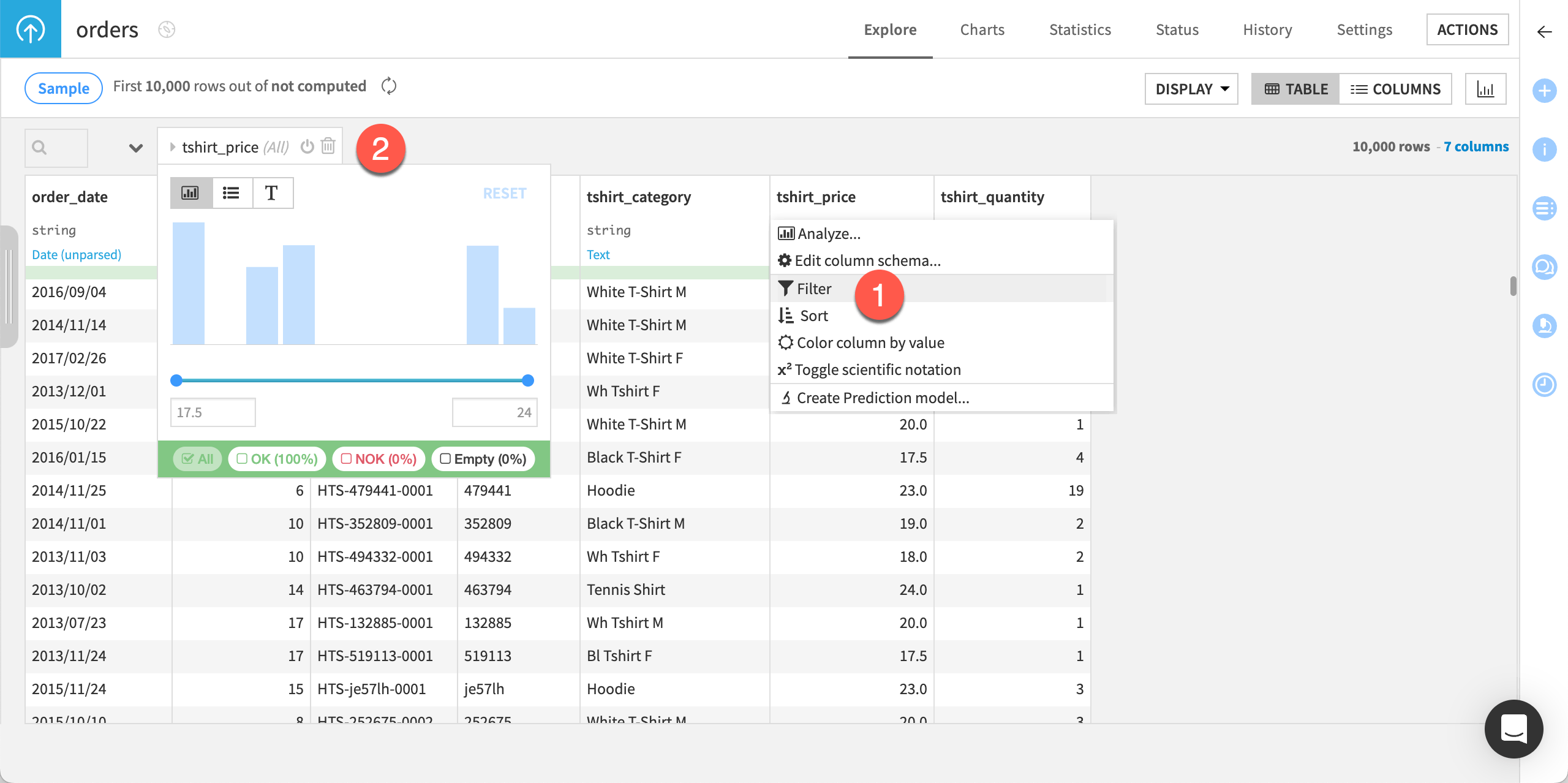Open the Lab panel on the right sidebar
Viewport: 1568px width, 783px height.
point(1545,325)
